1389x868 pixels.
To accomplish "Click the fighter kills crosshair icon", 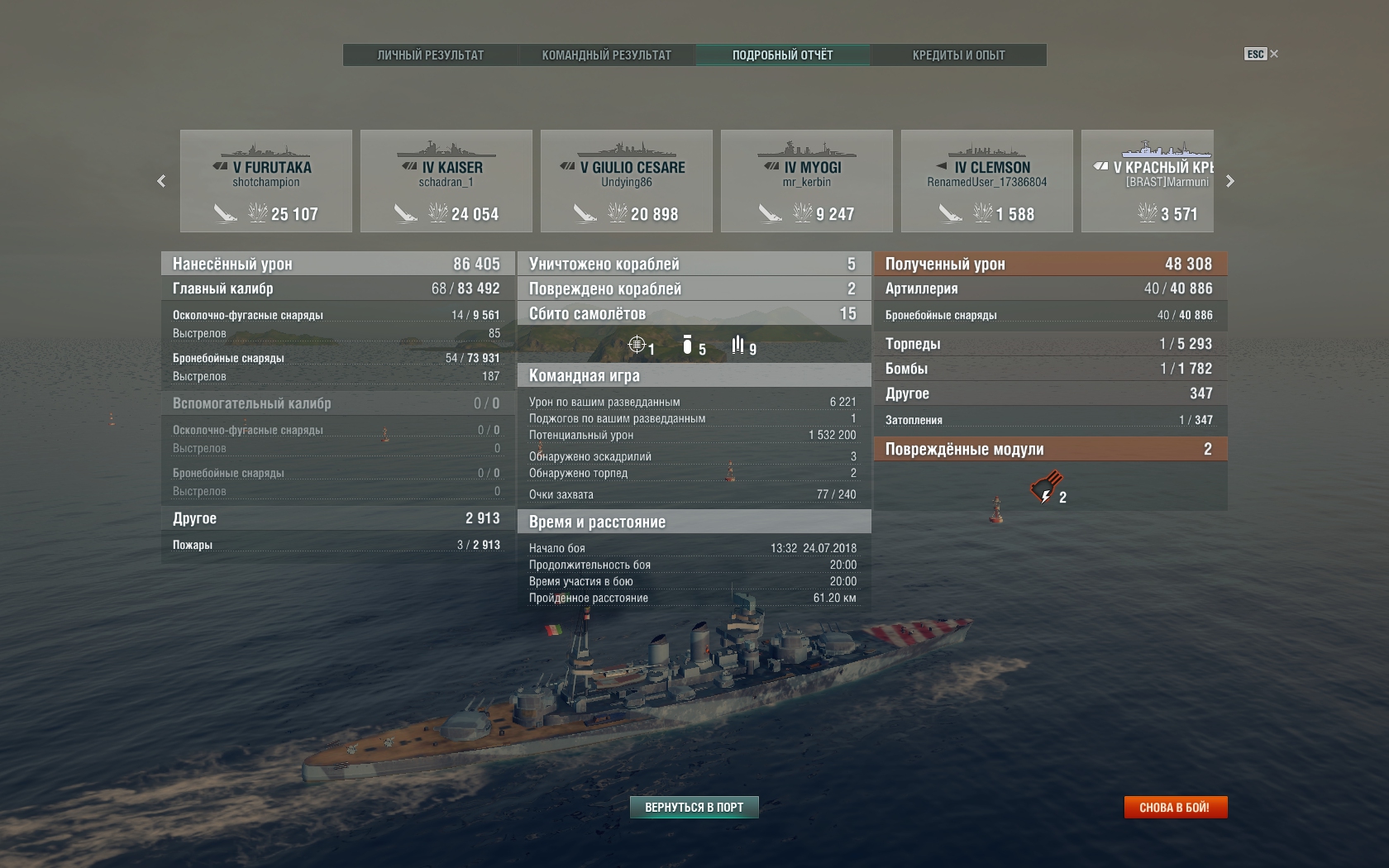I will tap(637, 345).
